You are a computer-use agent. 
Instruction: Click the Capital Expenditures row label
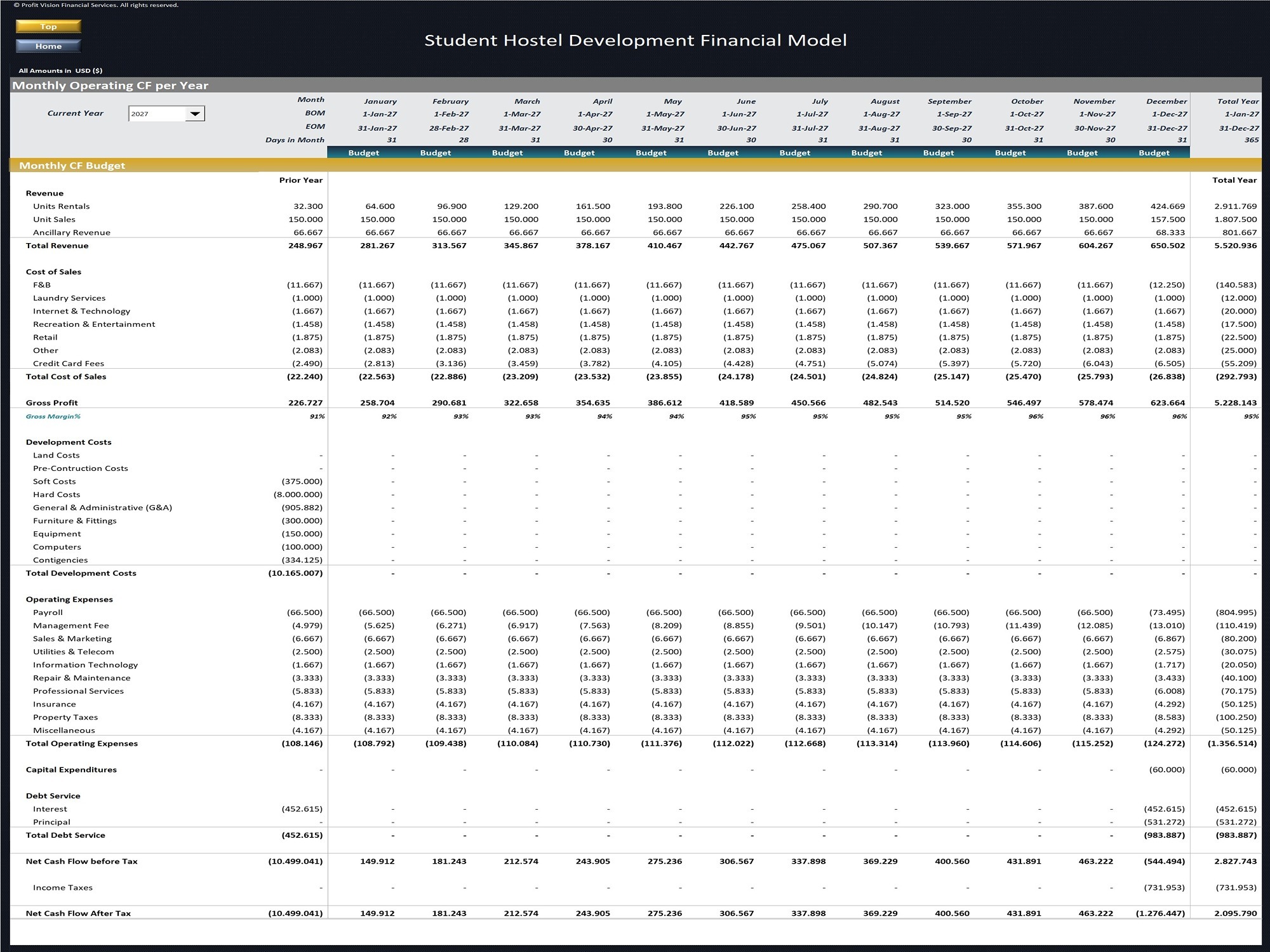71,770
